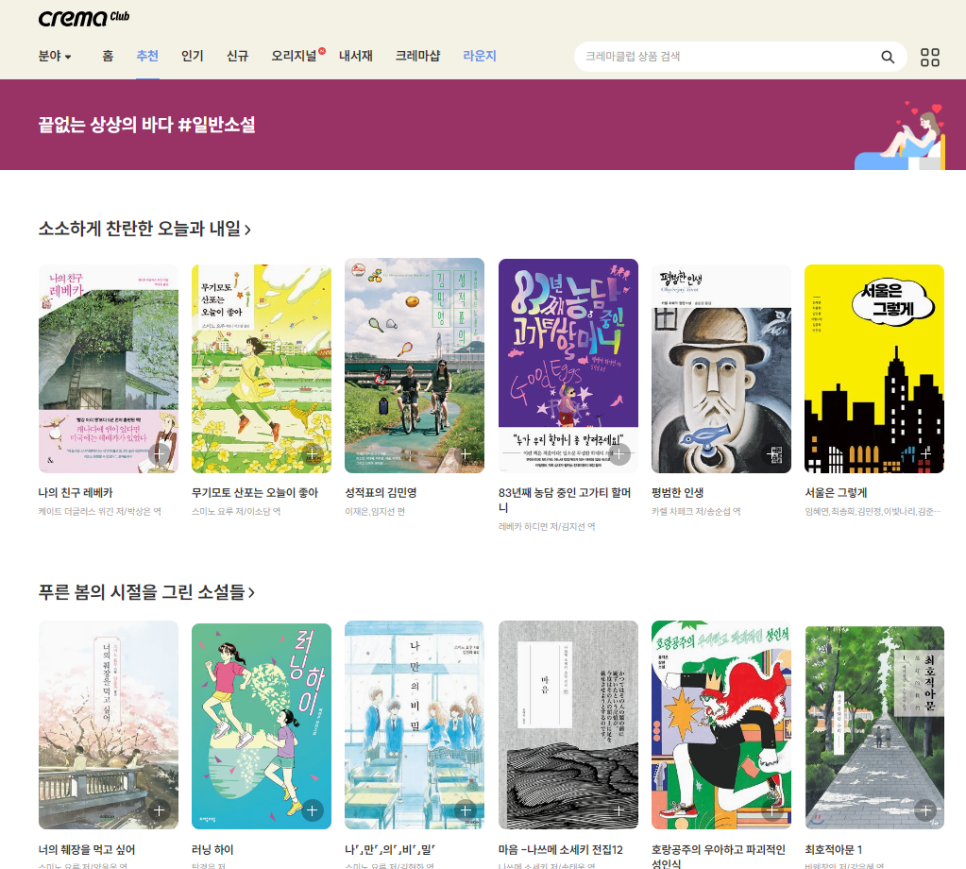Click title link 러닝 하이
The image size is (966, 869).
[x=213, y=850]
